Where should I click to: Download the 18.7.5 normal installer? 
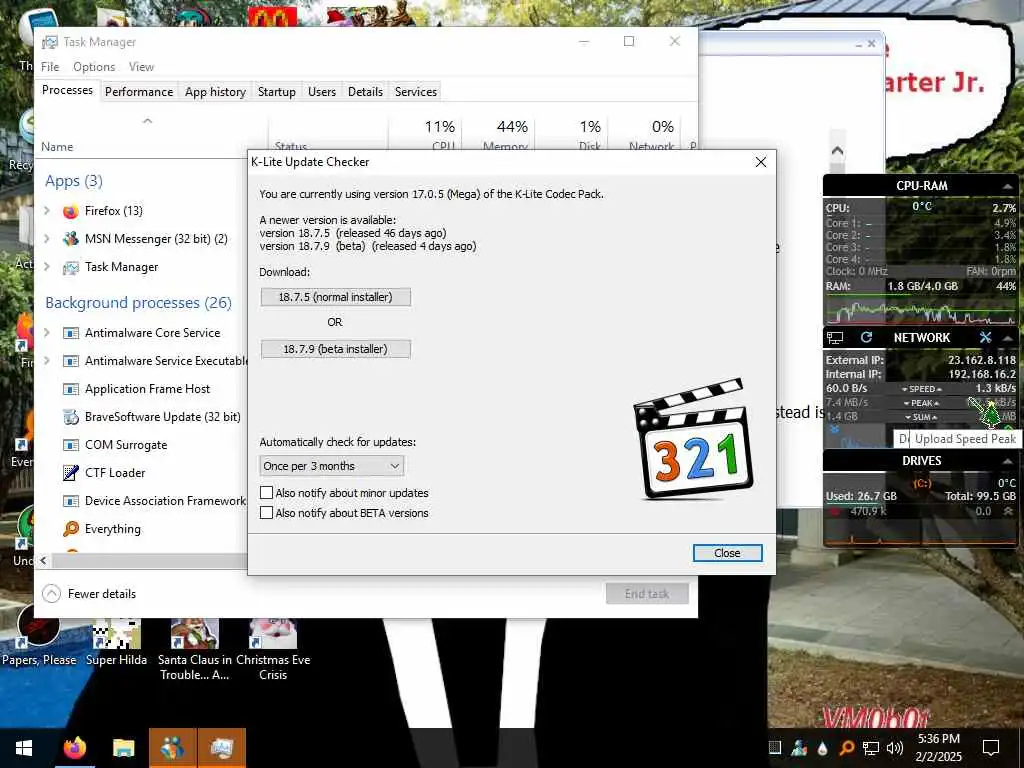[x=336, y=297]
